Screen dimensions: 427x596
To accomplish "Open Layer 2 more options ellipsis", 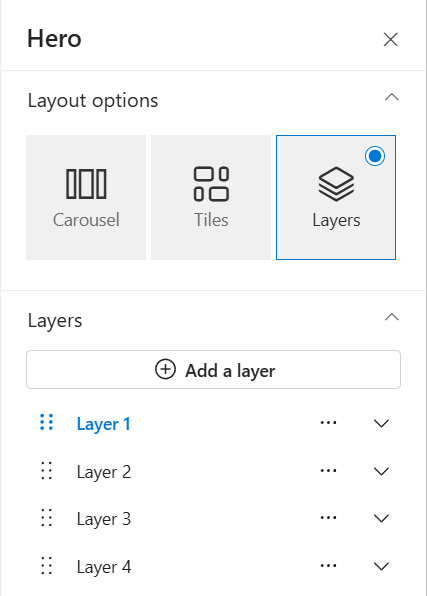I will [328, 471].
